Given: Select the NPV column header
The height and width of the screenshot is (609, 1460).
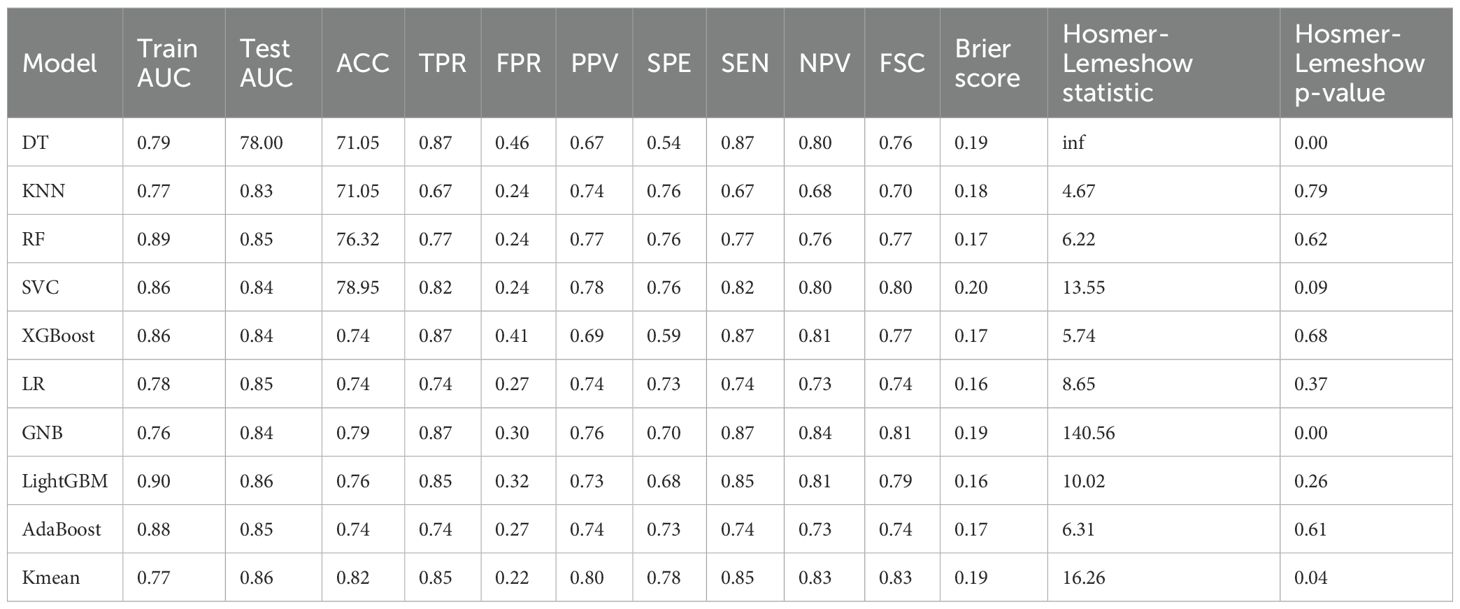Looking at the screenshot, I should click(x=824, y=64).
